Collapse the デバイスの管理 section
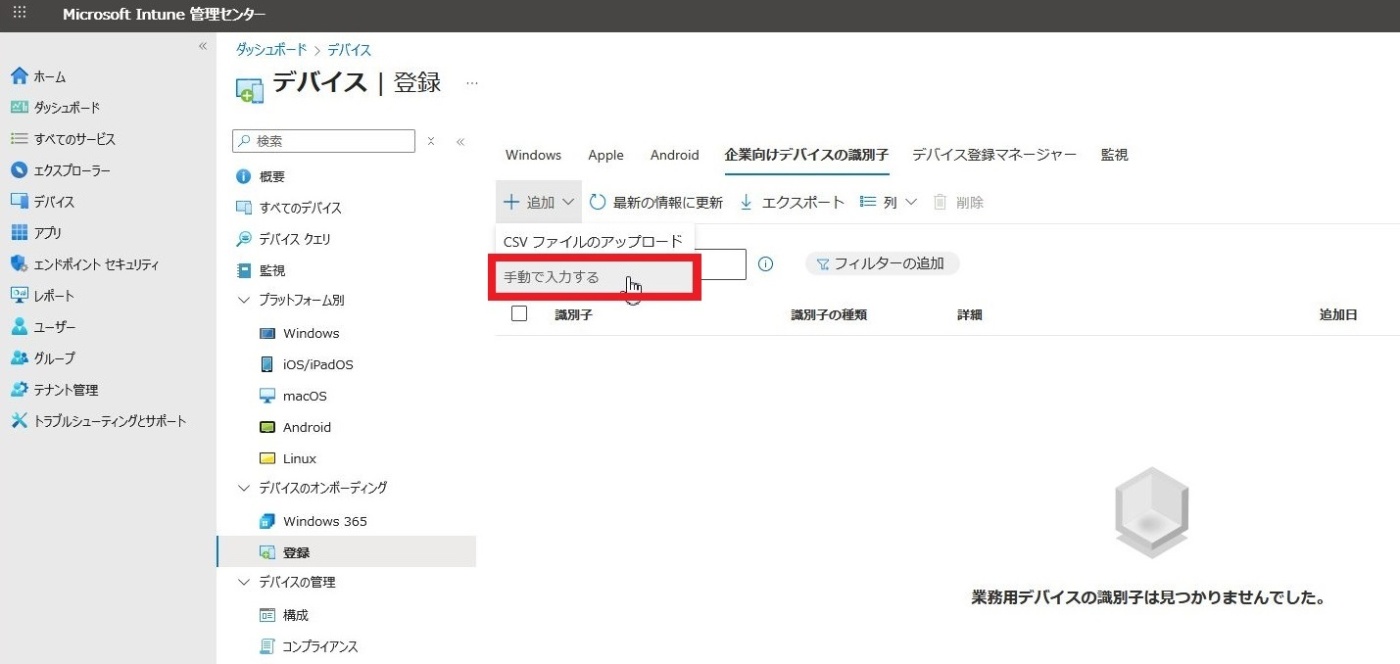The image size is (1400, 664). pos(244,582)
